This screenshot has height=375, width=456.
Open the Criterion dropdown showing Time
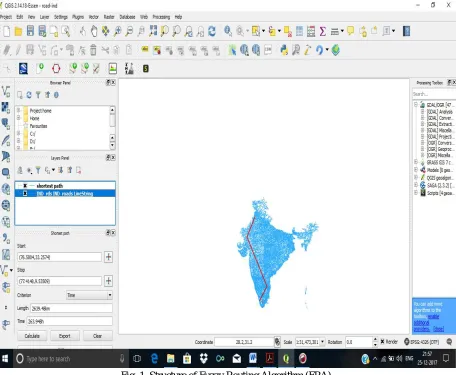[x=89, y=295]
